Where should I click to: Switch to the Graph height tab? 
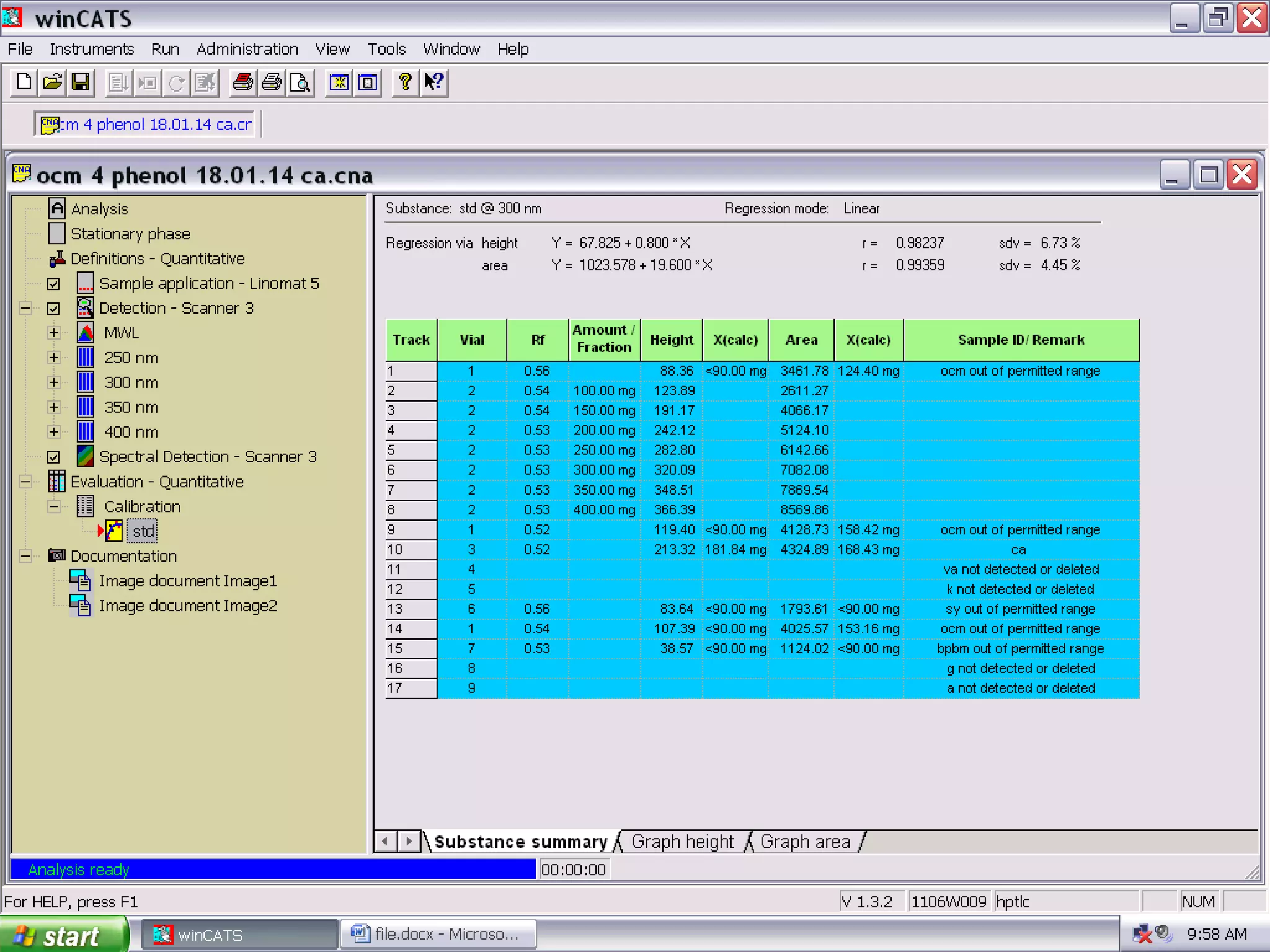coord(682,842)
